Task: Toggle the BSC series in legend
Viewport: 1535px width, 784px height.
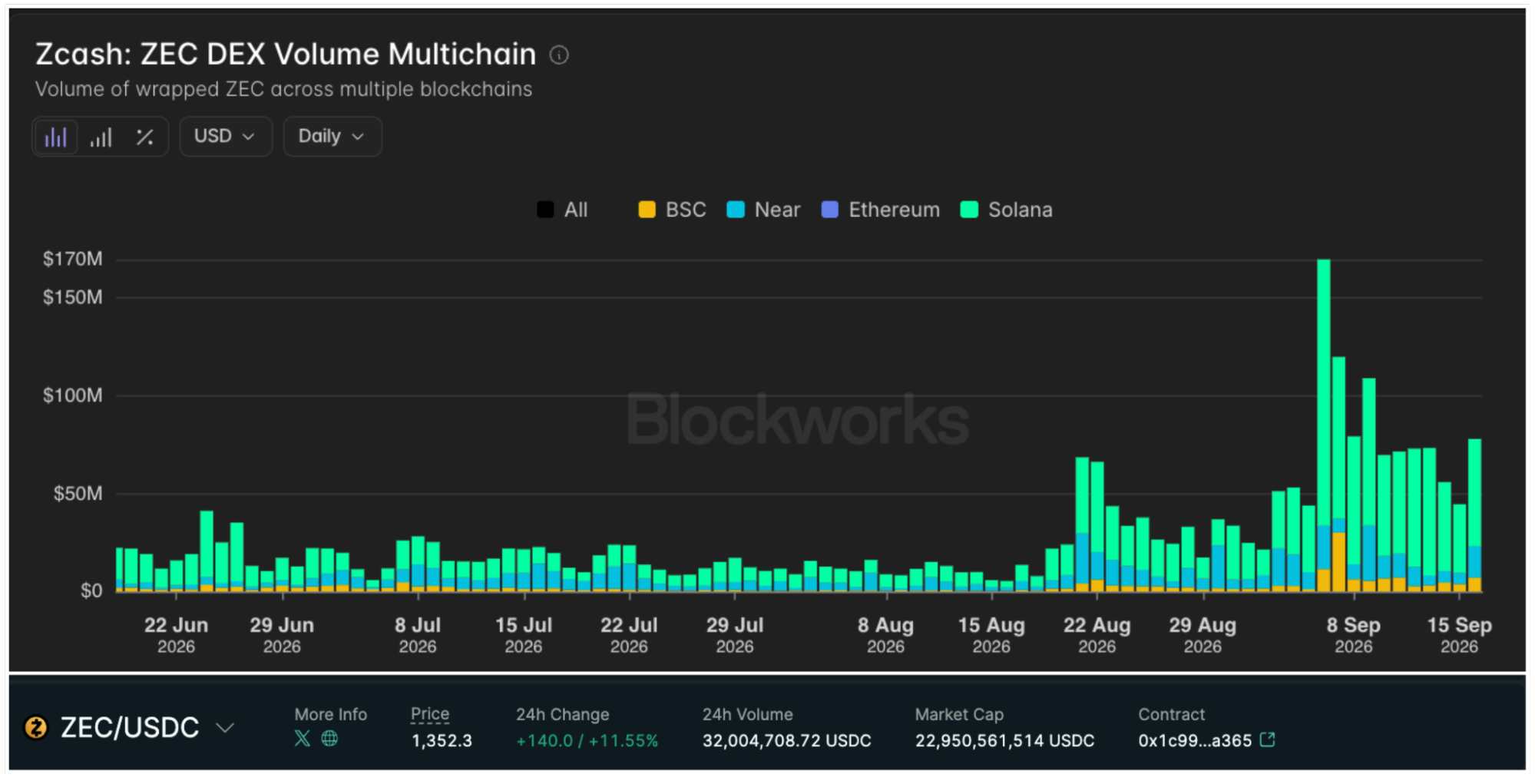Action: pyautogui.click(x=673, y=210)
